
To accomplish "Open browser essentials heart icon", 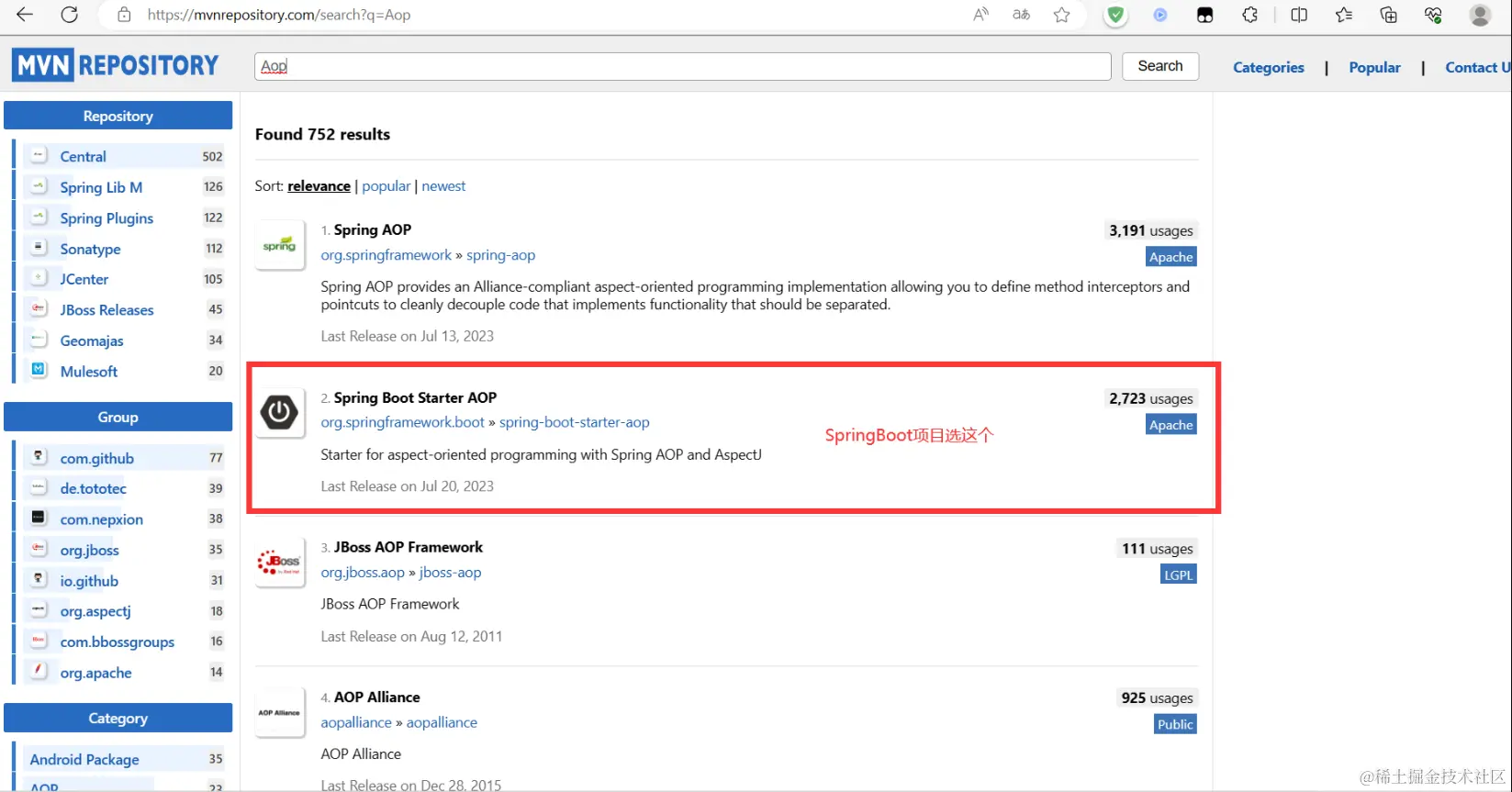I will [x=1433, y=15].
